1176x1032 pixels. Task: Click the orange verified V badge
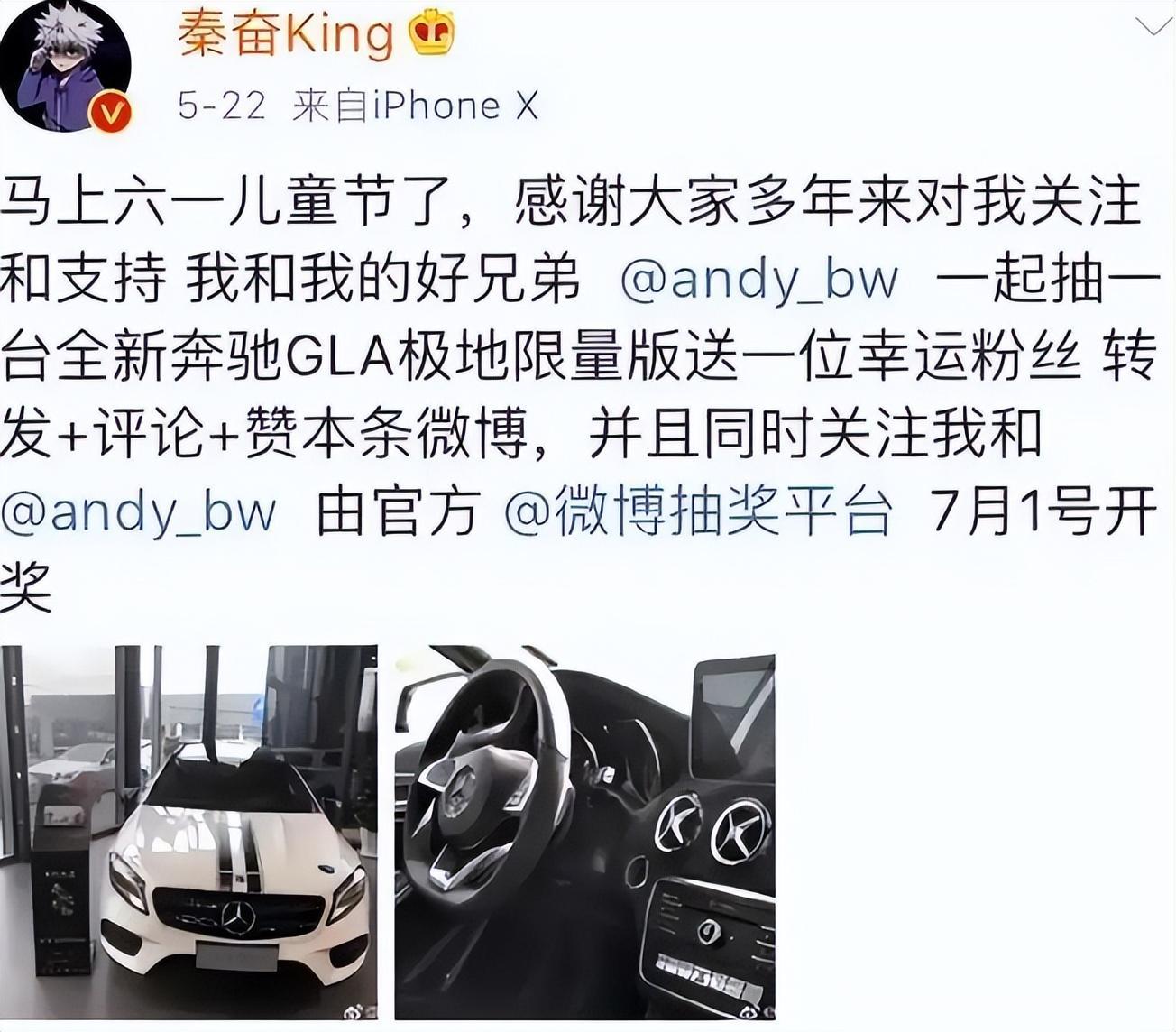[111, 114]
